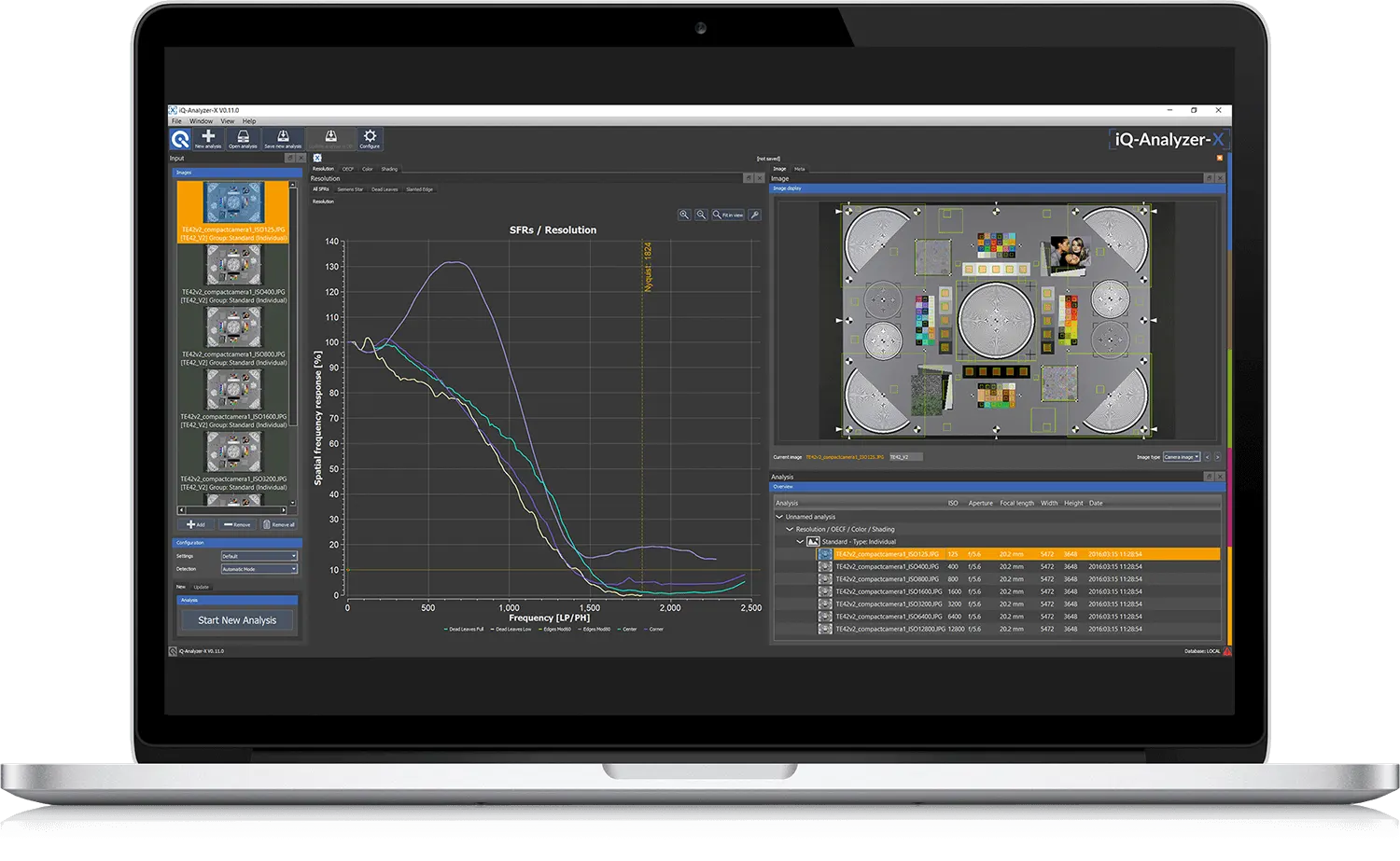Screen dimensions: 1400x861
Task: Collapse the Standard - Type: Individual node
Action: (800, 542)
